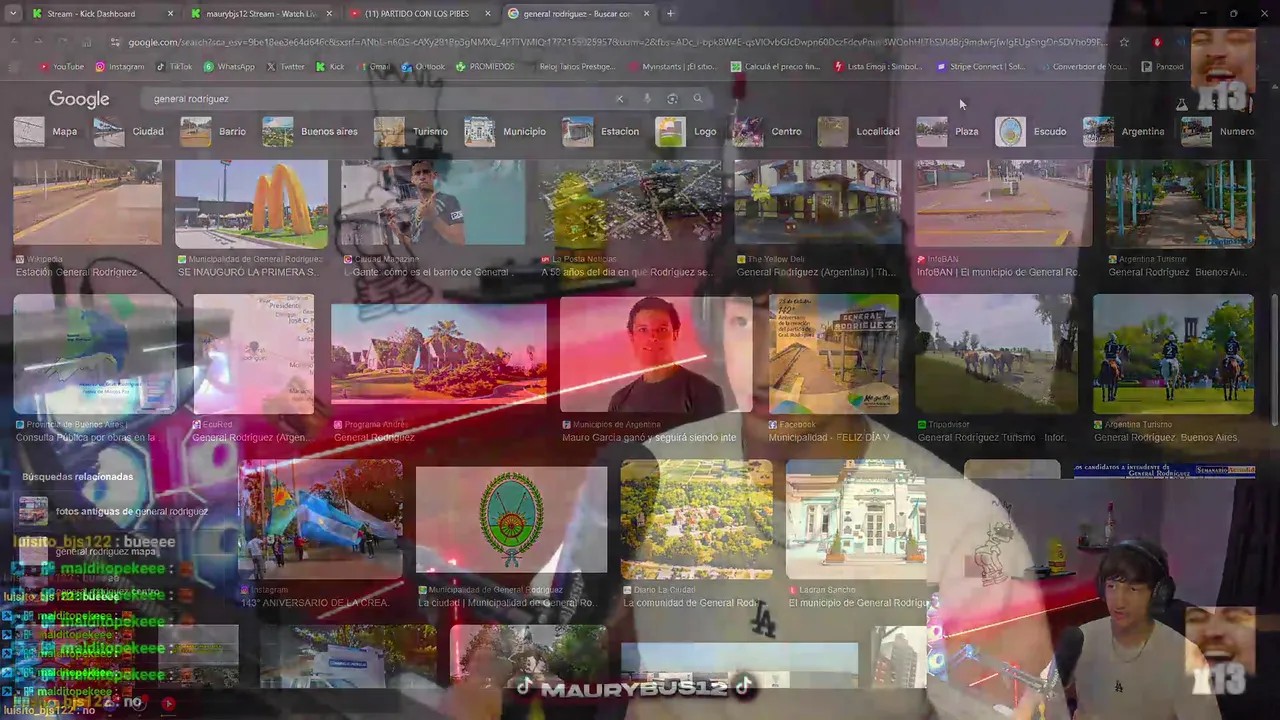Filter images by the Turismo chip
The width and height of the screenshot is (1280, 720).
[x=411, y=131]
